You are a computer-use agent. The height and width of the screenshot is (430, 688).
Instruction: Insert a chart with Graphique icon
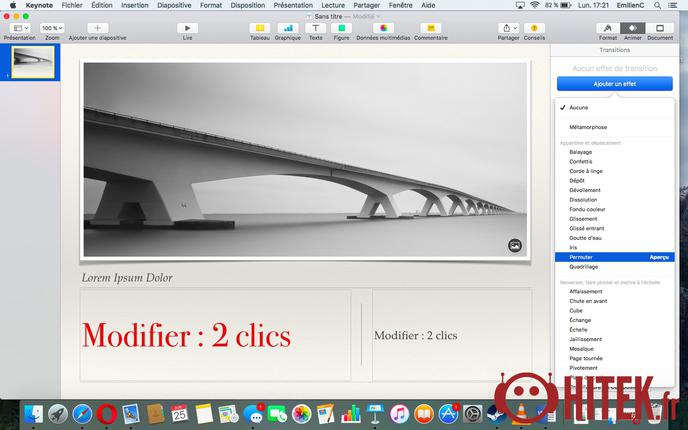[288, 28]
